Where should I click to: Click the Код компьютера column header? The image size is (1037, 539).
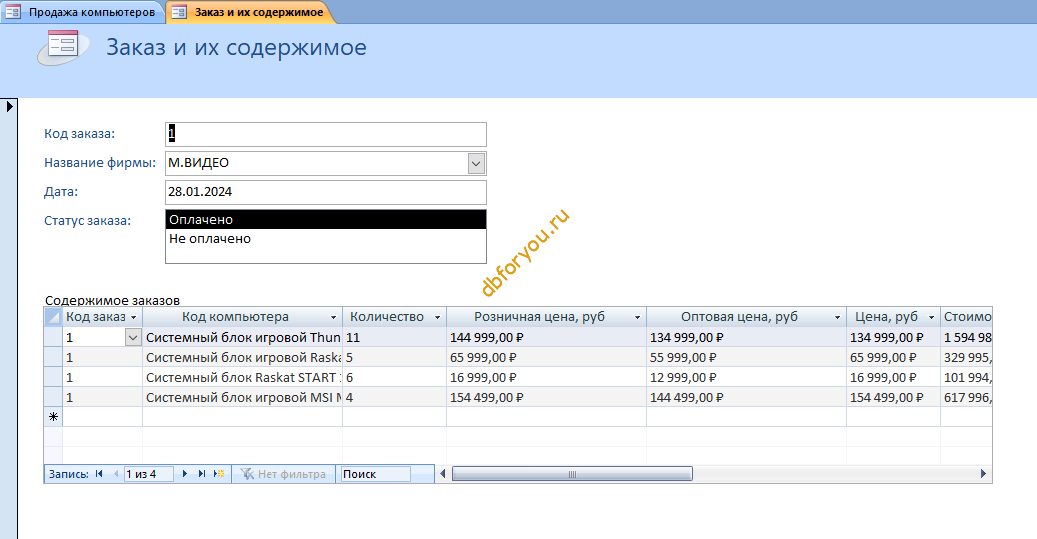coord(242,317)
